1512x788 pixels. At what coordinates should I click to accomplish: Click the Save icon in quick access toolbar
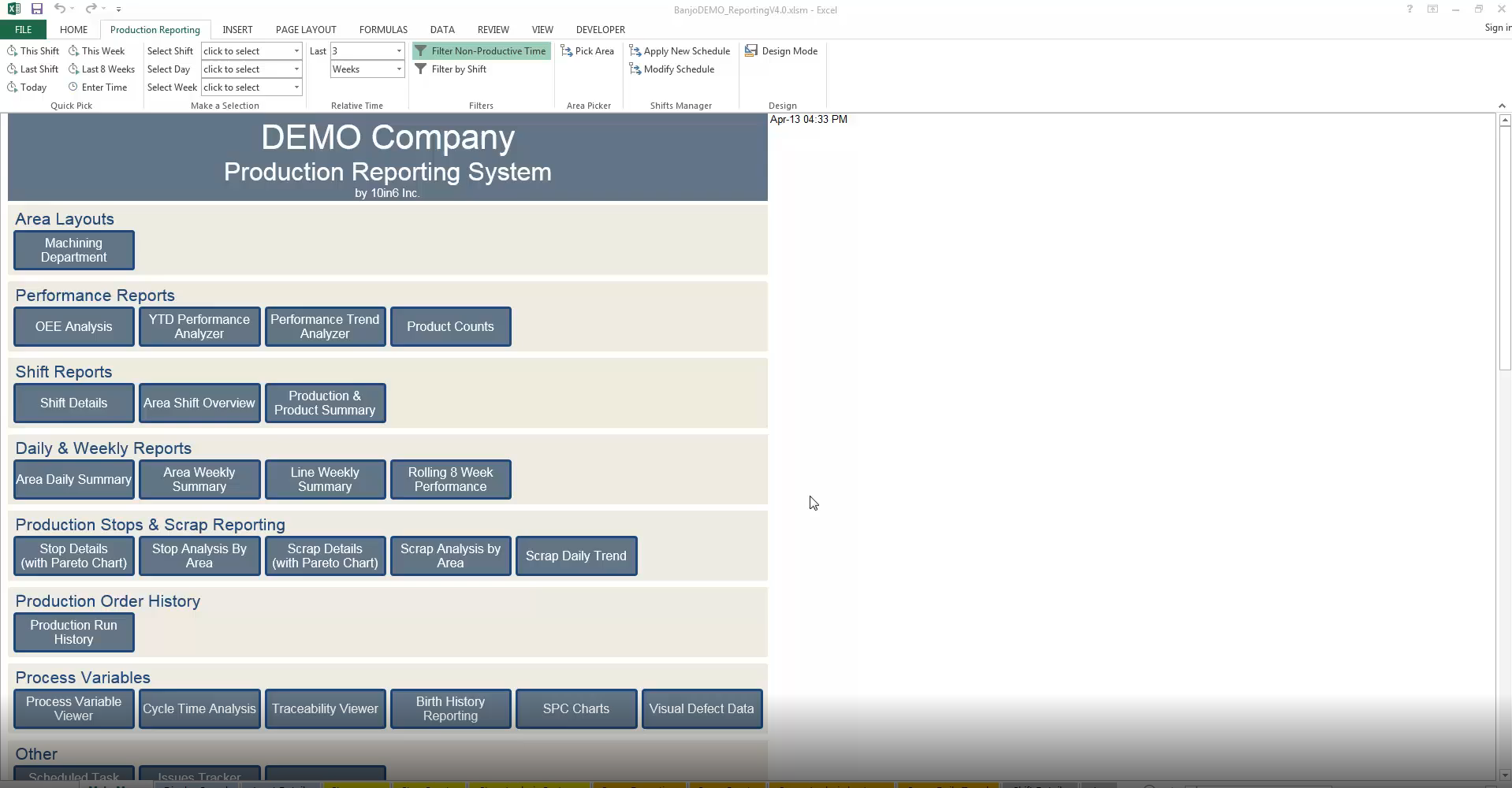pyautogui.click(x=36, y=9)
